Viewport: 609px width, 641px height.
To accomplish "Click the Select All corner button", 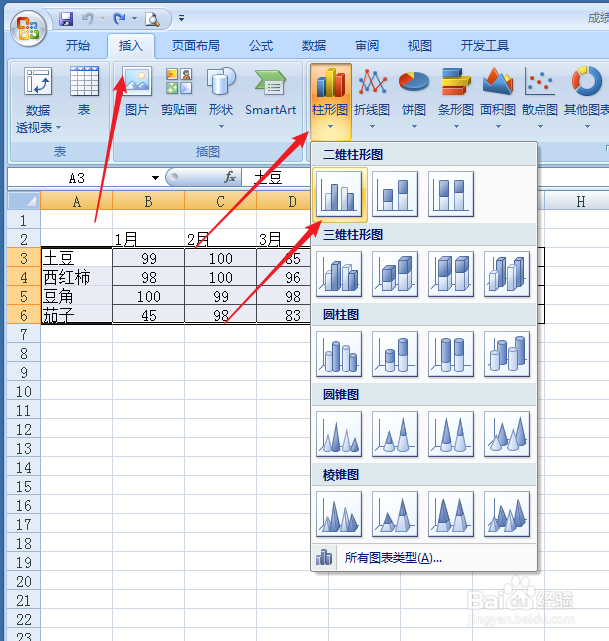I will point(24,201).
